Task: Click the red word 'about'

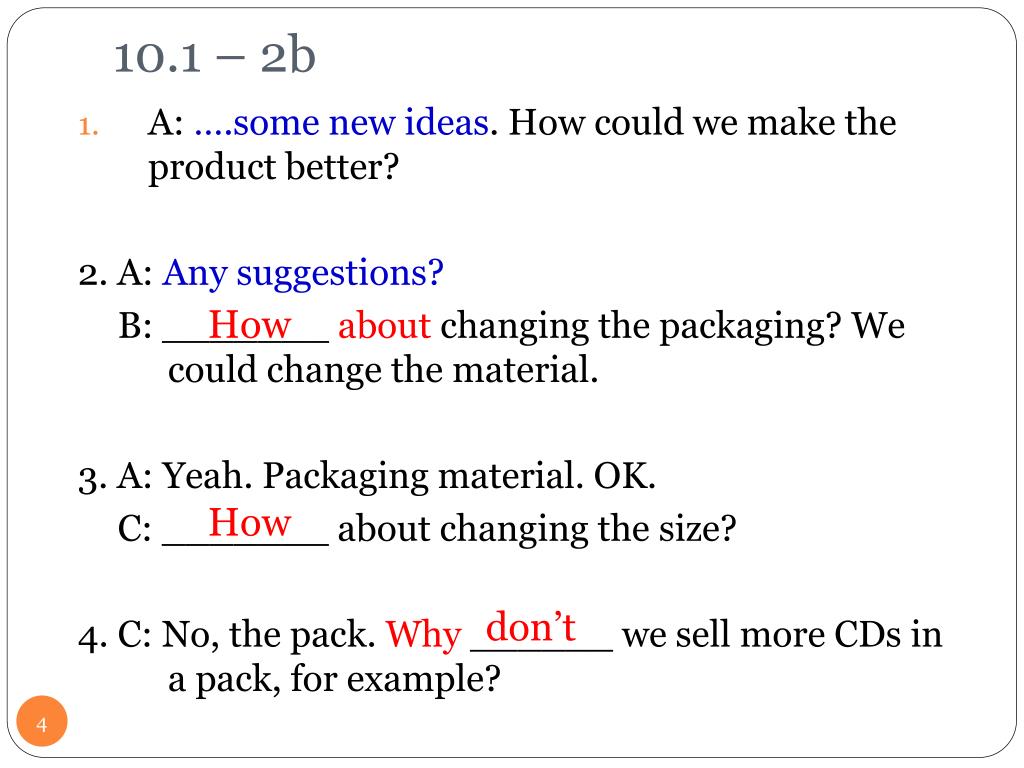Action: click(384, 325)
